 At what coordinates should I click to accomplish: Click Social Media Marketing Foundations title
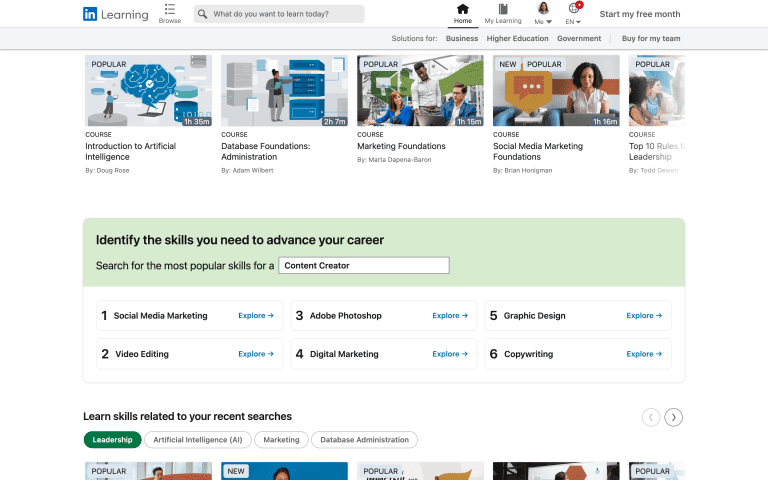tap(538, 151)
